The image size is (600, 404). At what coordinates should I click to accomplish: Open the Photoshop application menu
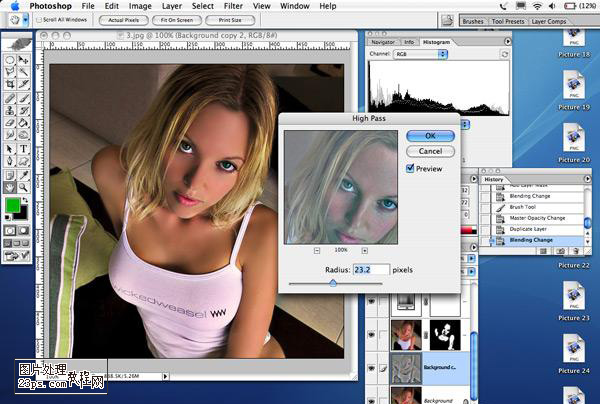coord(51,6)
